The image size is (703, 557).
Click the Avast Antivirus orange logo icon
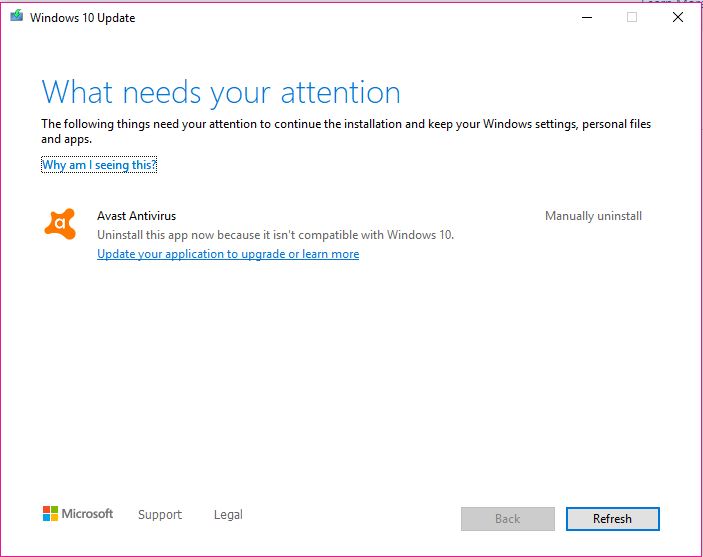click(x=60, y=224)
